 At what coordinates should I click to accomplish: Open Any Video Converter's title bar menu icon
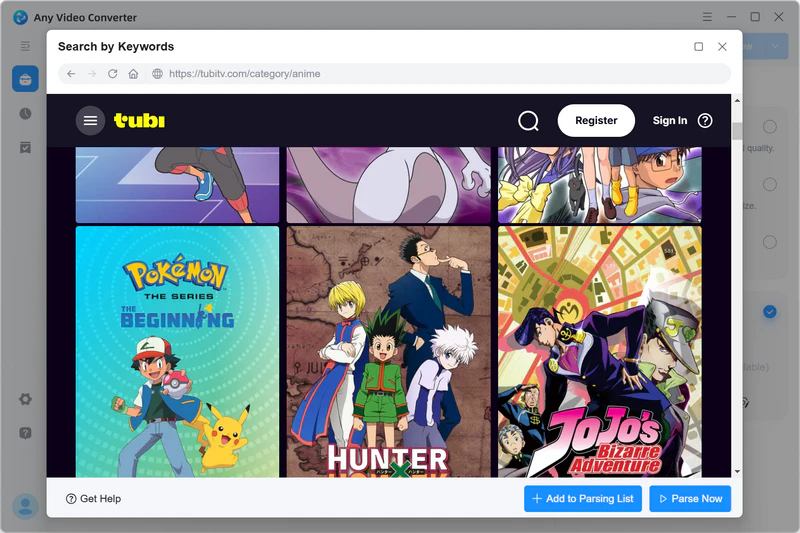[707, 17]
